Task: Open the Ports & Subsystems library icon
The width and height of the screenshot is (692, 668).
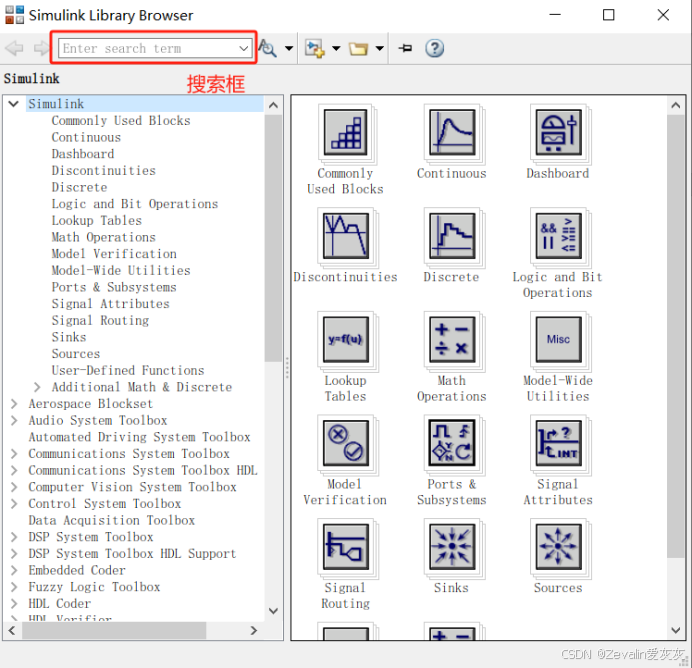Action: 452,443
